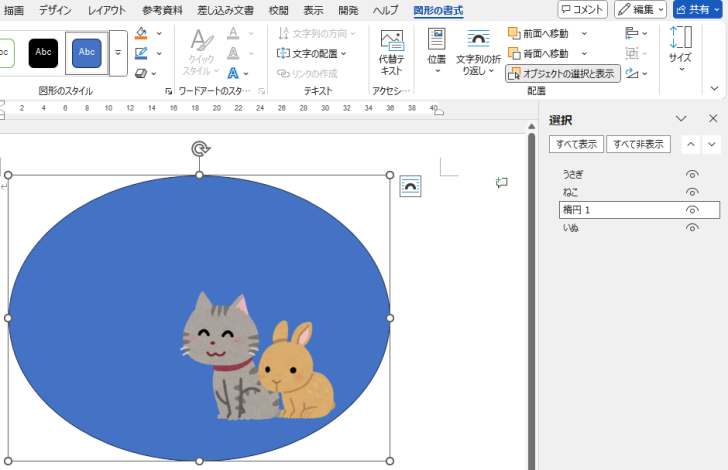Select the text outline A icon
The height and width of the screenshot is (470, 728).
(x=233, y=53)
